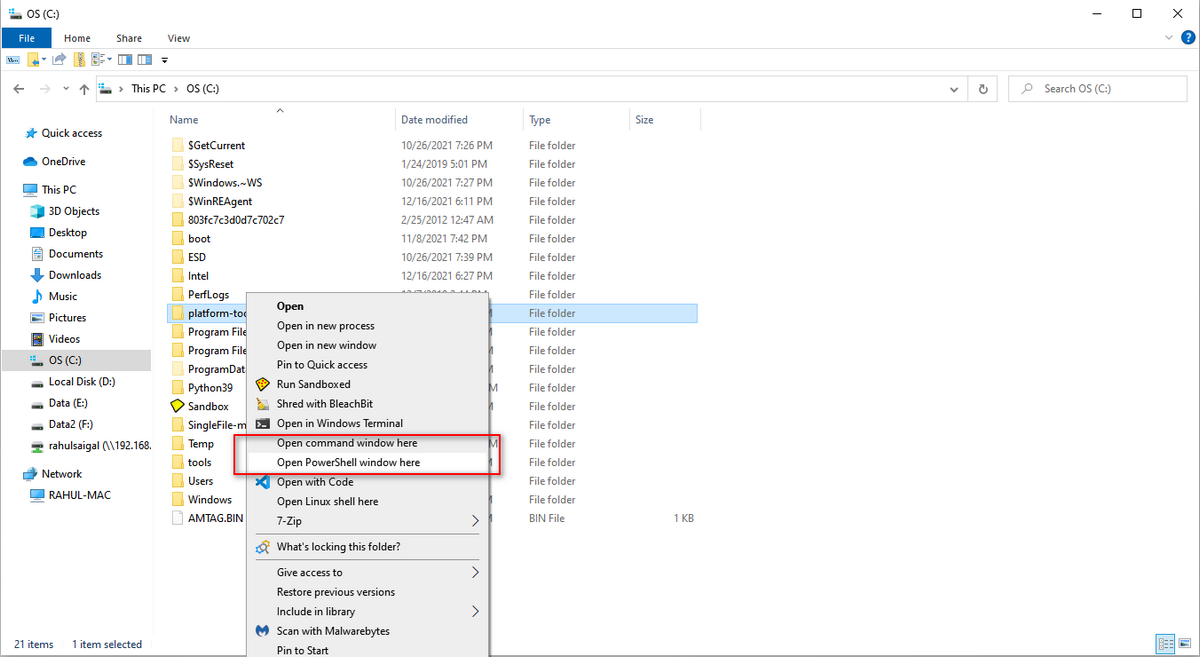This screenshot has height=657, width=1200.
Task: Navigate back with the Back button
Action: pyautogui.click(x=18, y=88)
